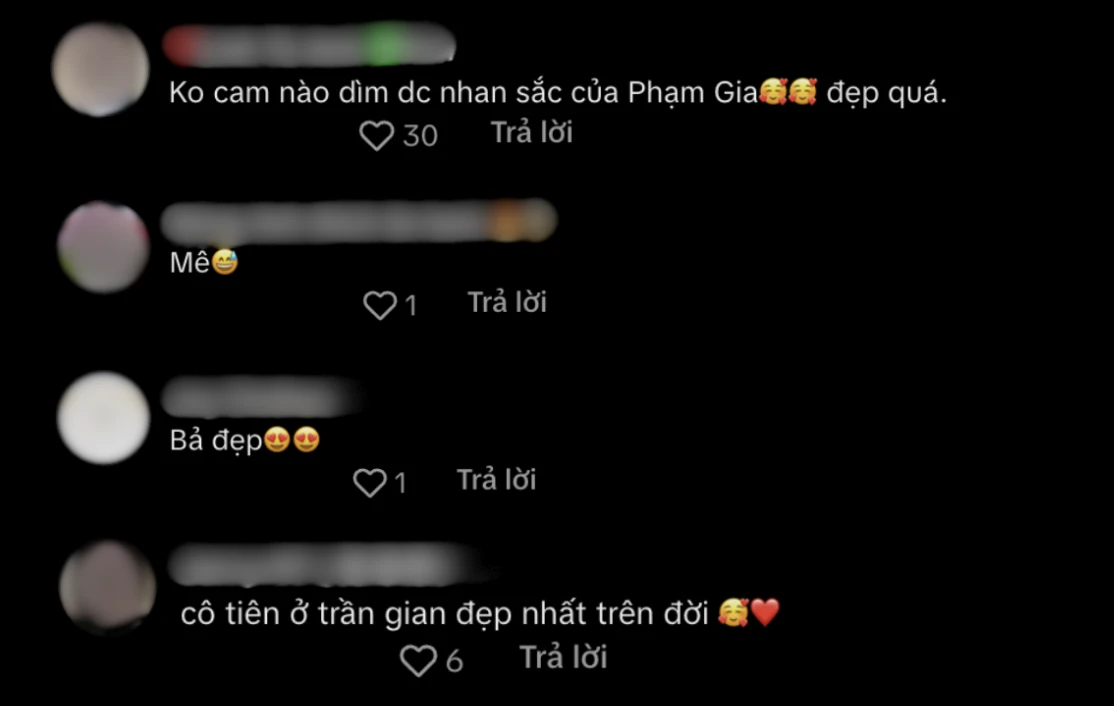The width and height of the screenshot is (1114, 706).
Task: Like the "cô tiên ở trần gian" comment
Action: (418, 660)
